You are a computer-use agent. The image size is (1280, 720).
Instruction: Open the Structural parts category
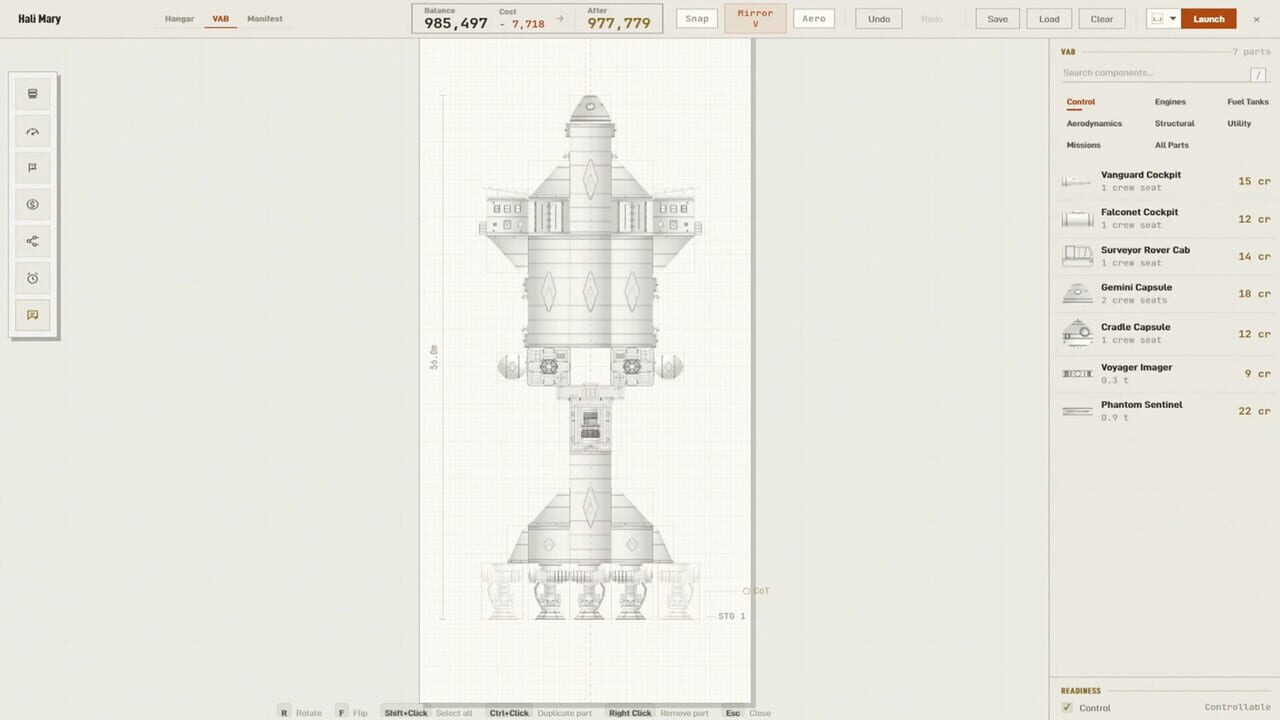(1174, 124)
